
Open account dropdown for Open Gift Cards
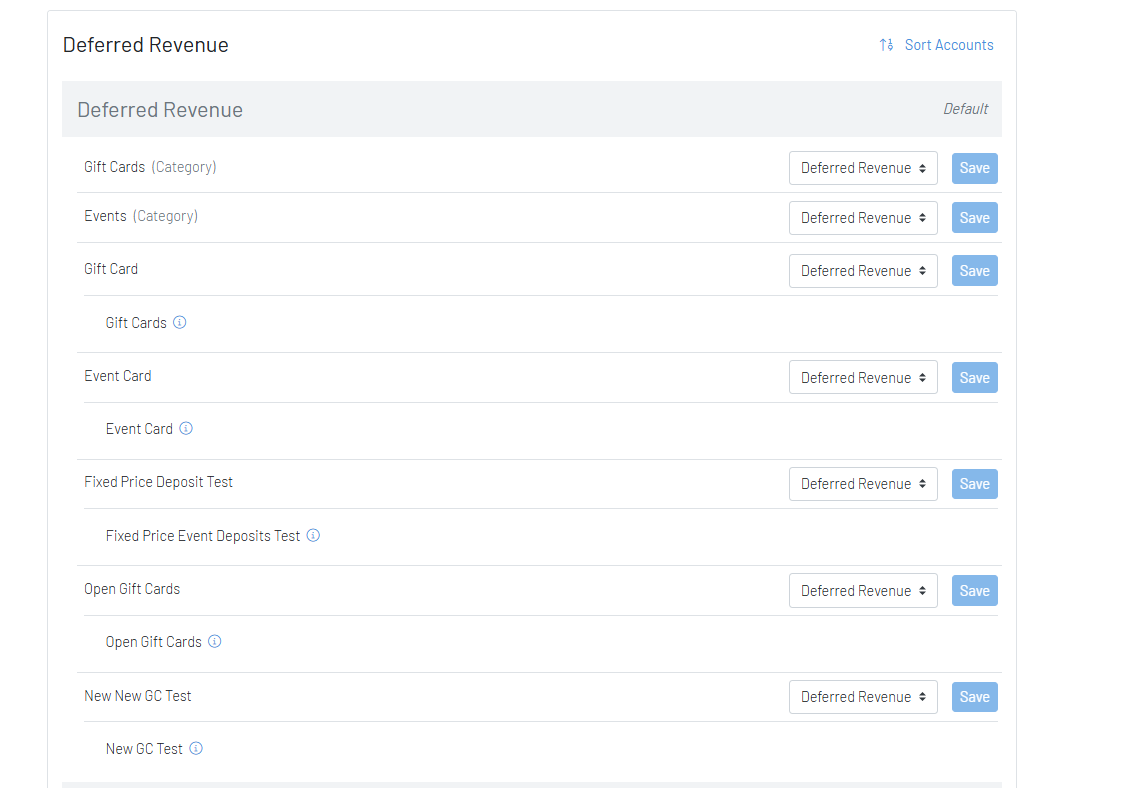862,591
